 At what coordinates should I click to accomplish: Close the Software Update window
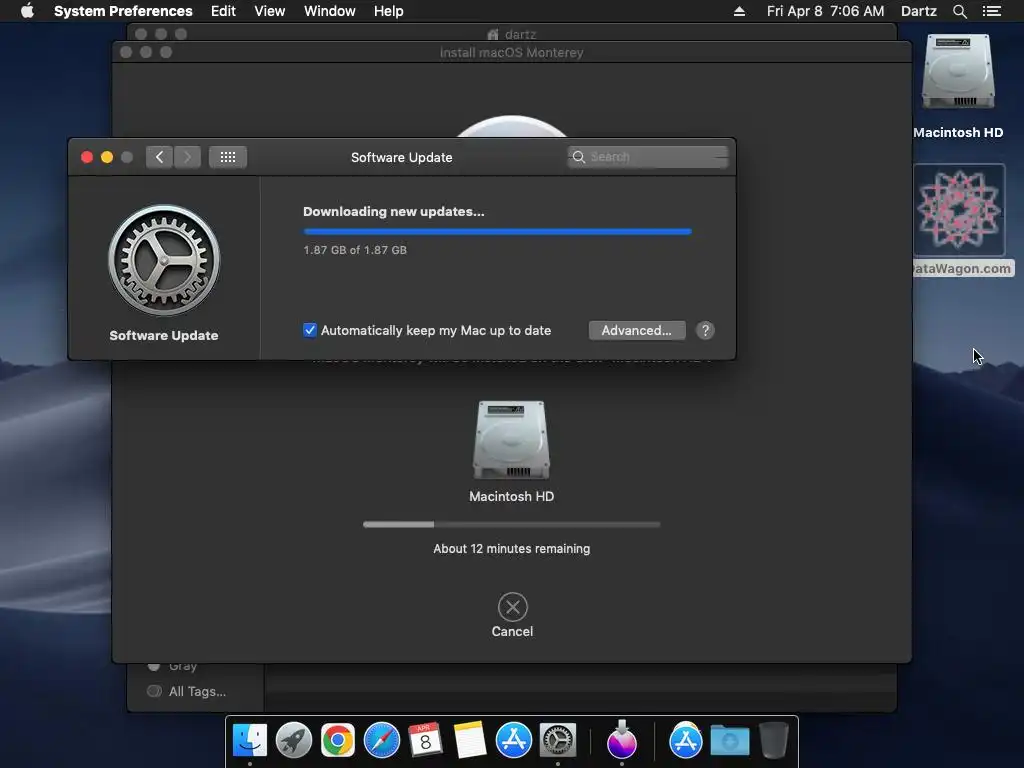point(87,157)
